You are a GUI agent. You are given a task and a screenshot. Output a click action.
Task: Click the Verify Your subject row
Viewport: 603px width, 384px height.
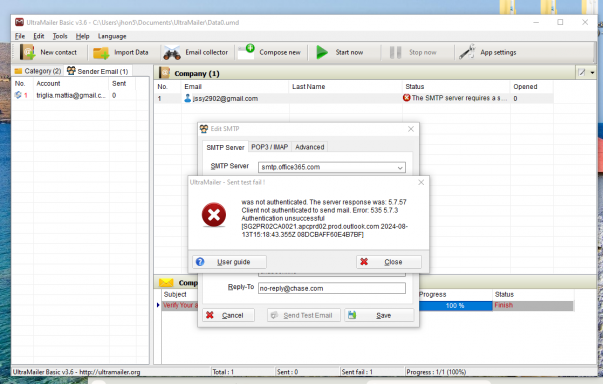pos(180,305)
